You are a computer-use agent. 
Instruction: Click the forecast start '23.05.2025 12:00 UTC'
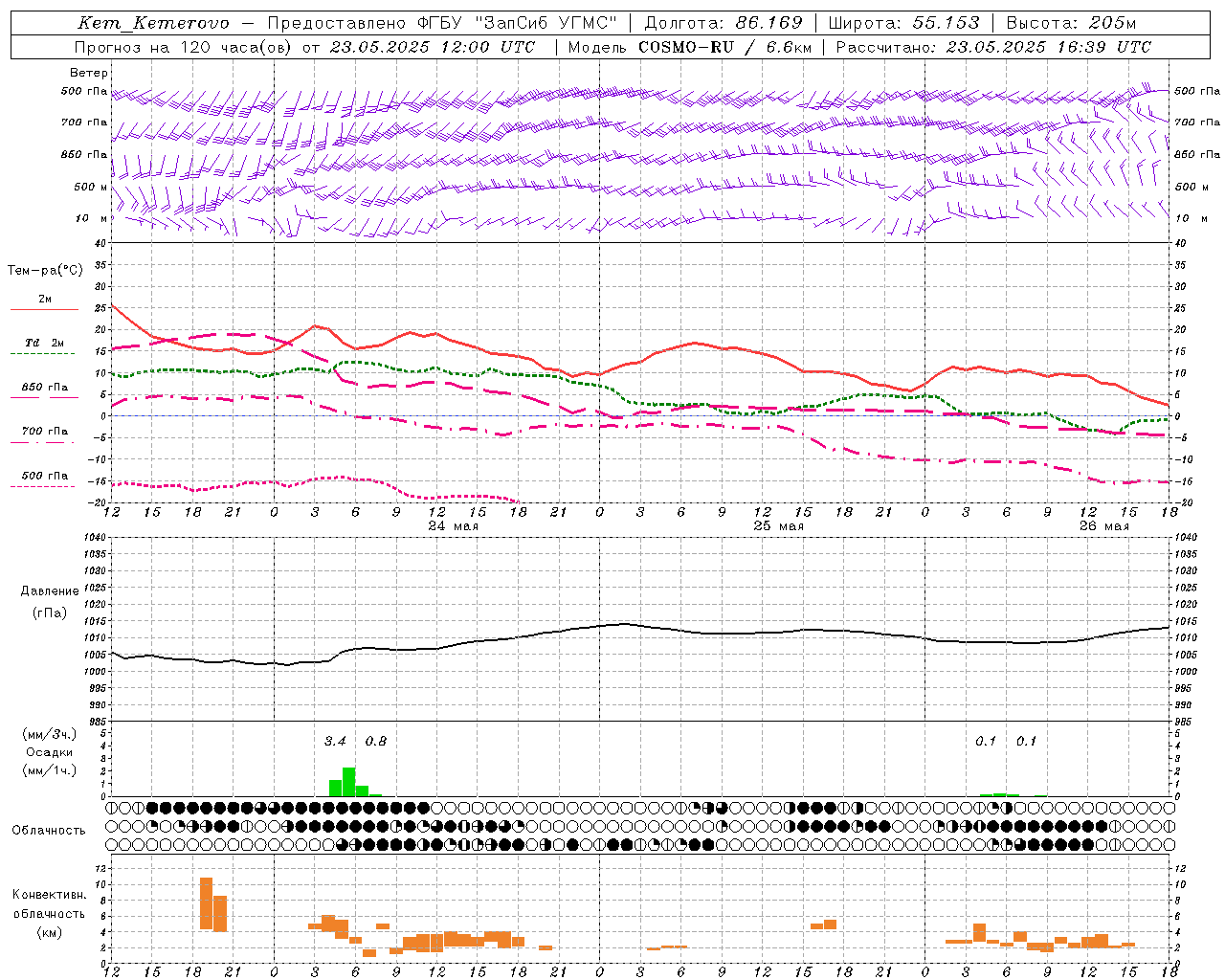(432, 47)
